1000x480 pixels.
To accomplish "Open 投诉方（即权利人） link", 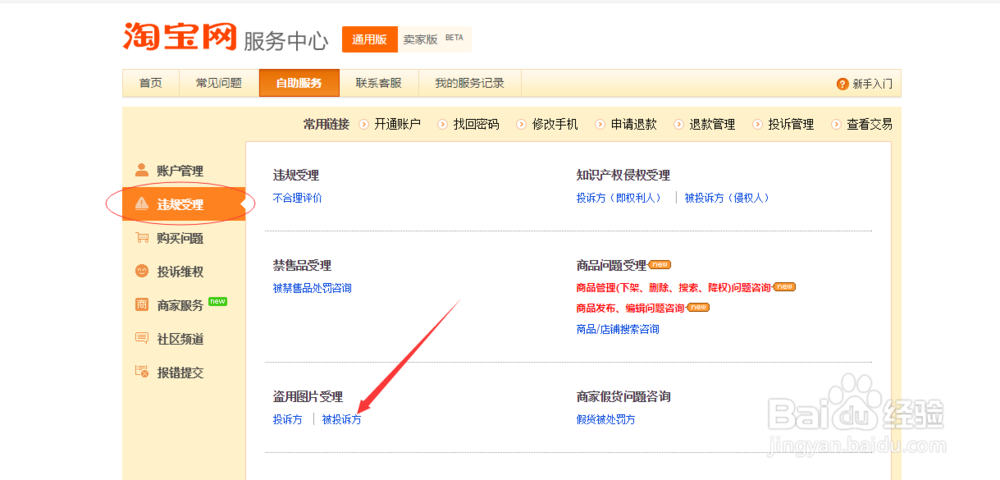I will [x=619, y=198].
